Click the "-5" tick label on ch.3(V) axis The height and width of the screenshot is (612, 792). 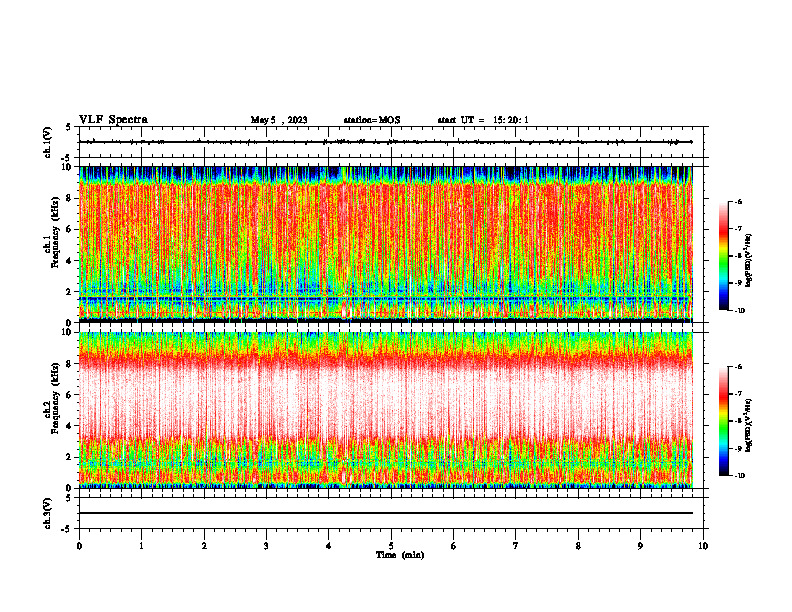tap(67, 529)
